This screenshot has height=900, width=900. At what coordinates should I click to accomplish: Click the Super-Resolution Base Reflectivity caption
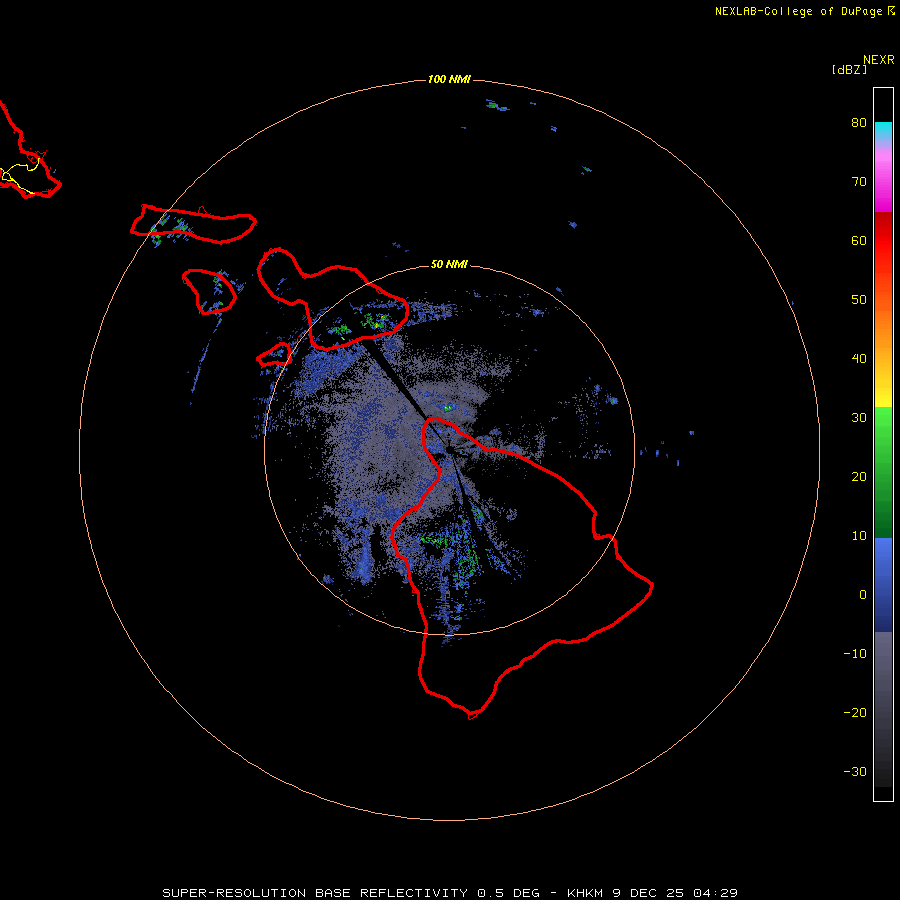click(x=449, y=893)
